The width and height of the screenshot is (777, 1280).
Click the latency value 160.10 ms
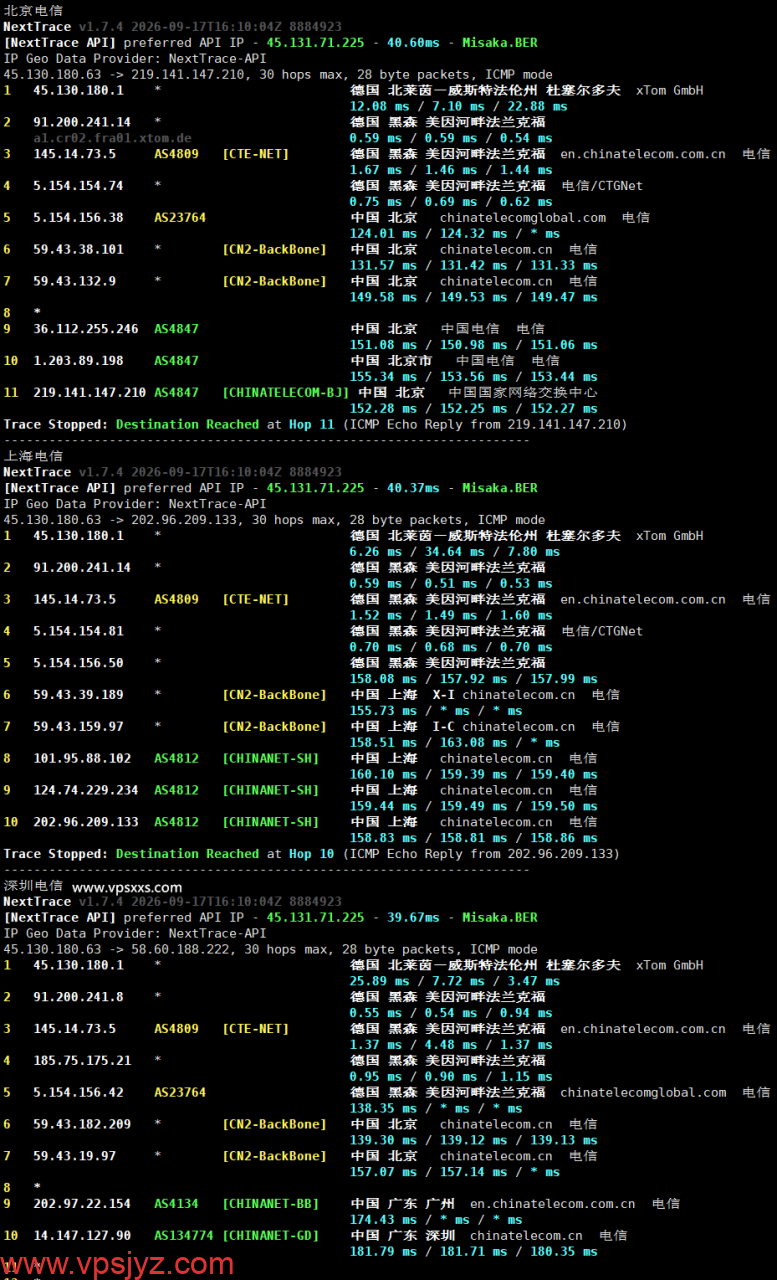point(383,774)
